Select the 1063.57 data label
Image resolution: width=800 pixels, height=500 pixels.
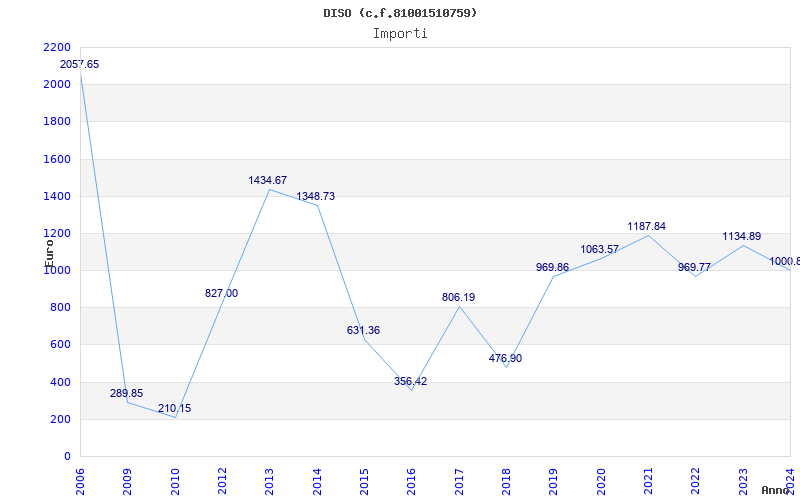[599, 249]
